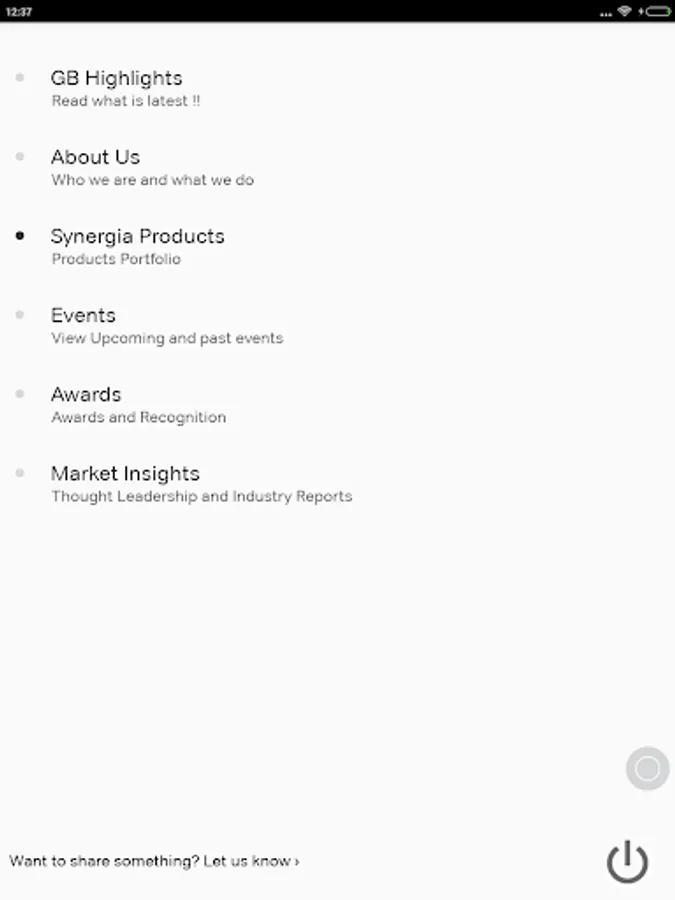Viewport: 675px width, 900px height.
Task: Click 'Read what is latest !!' subtitle
Action: (125, 101)
